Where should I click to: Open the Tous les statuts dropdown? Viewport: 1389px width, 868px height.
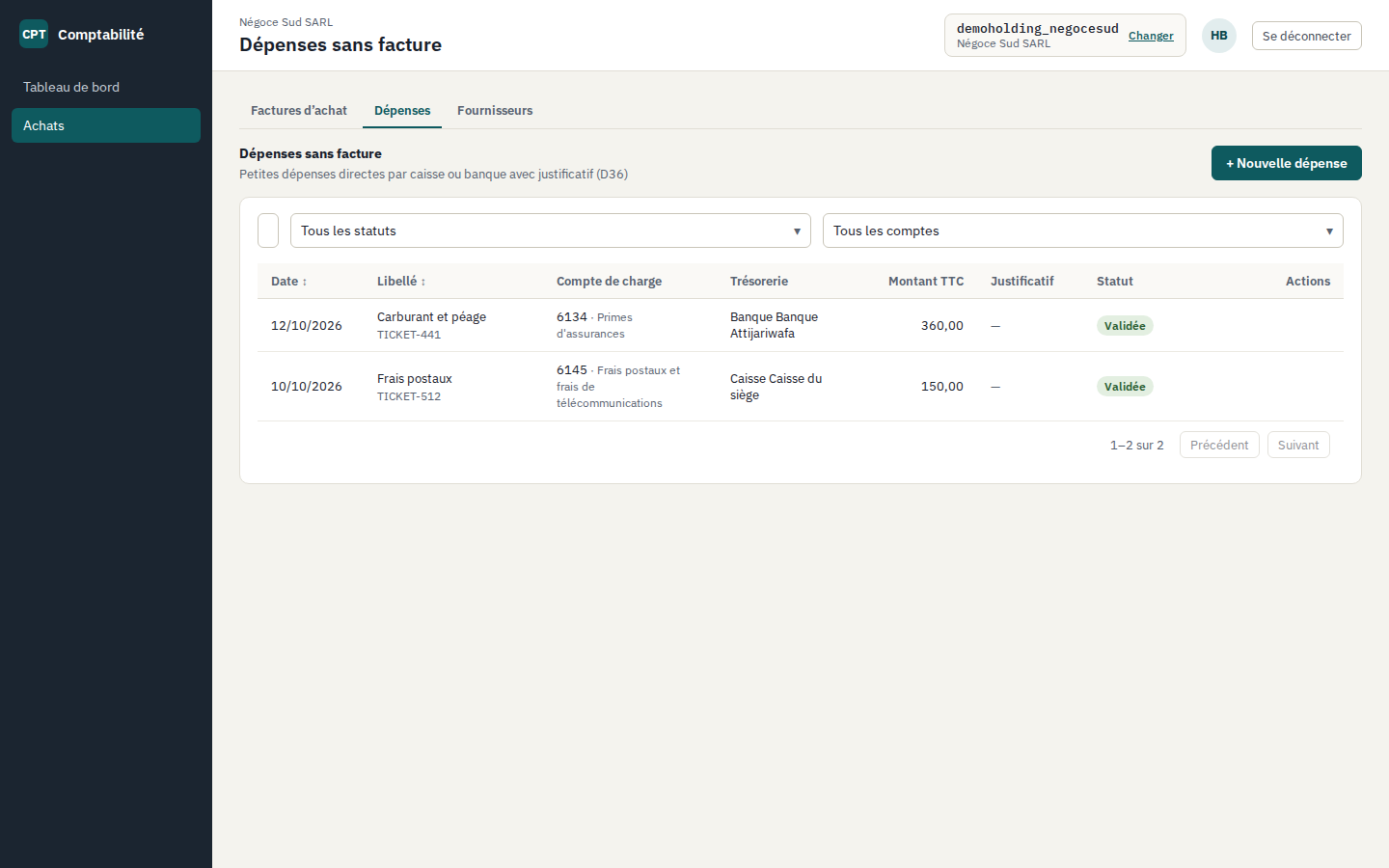(551, 231)
